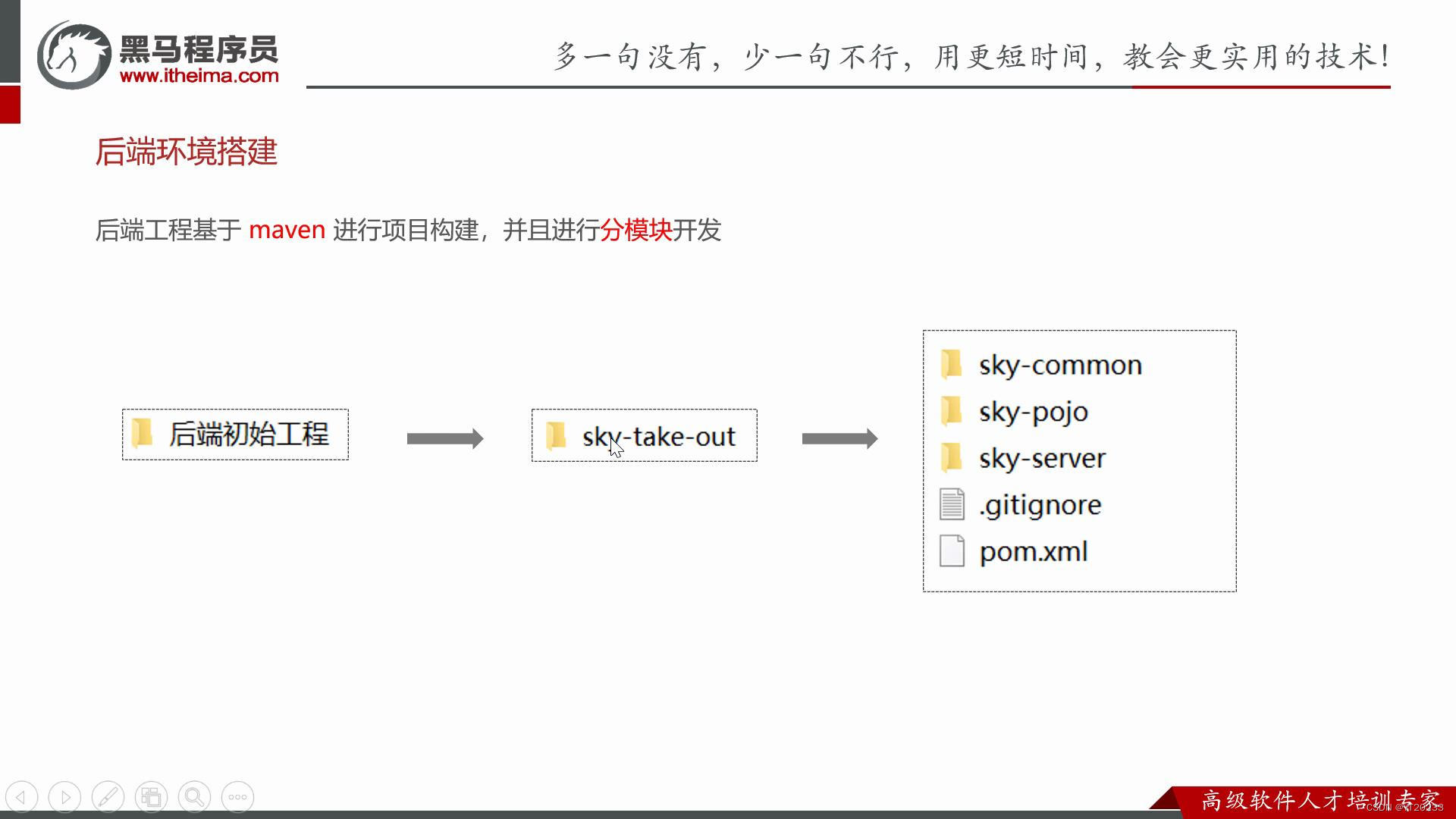Viewport: 1456px width, 819px height.
Task: Open the www.itheima.com link
Action: (x=199, y=76)
